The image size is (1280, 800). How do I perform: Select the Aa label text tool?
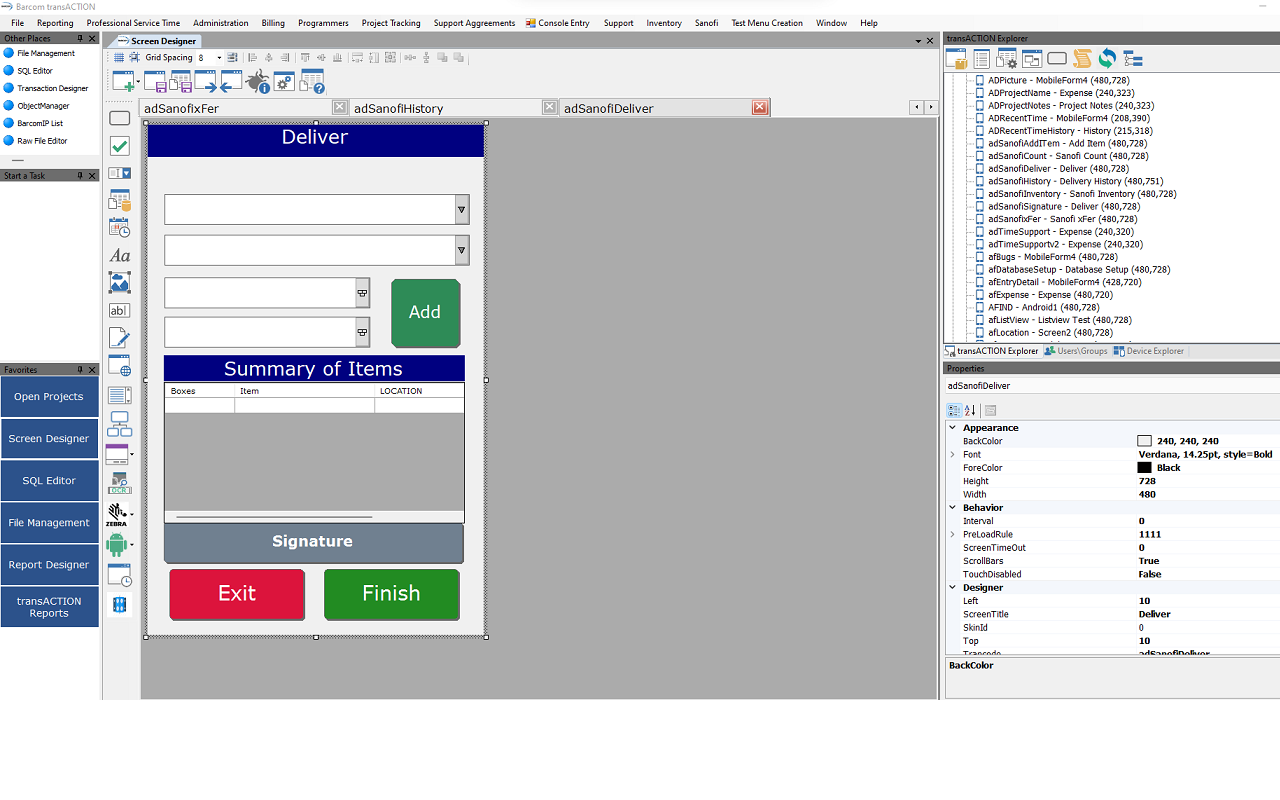coord(119,256)
